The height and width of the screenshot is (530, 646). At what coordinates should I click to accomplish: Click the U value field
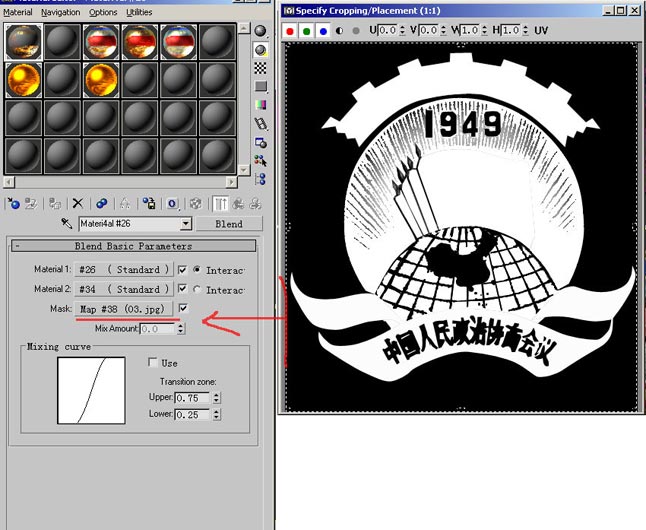coord(388,30)
